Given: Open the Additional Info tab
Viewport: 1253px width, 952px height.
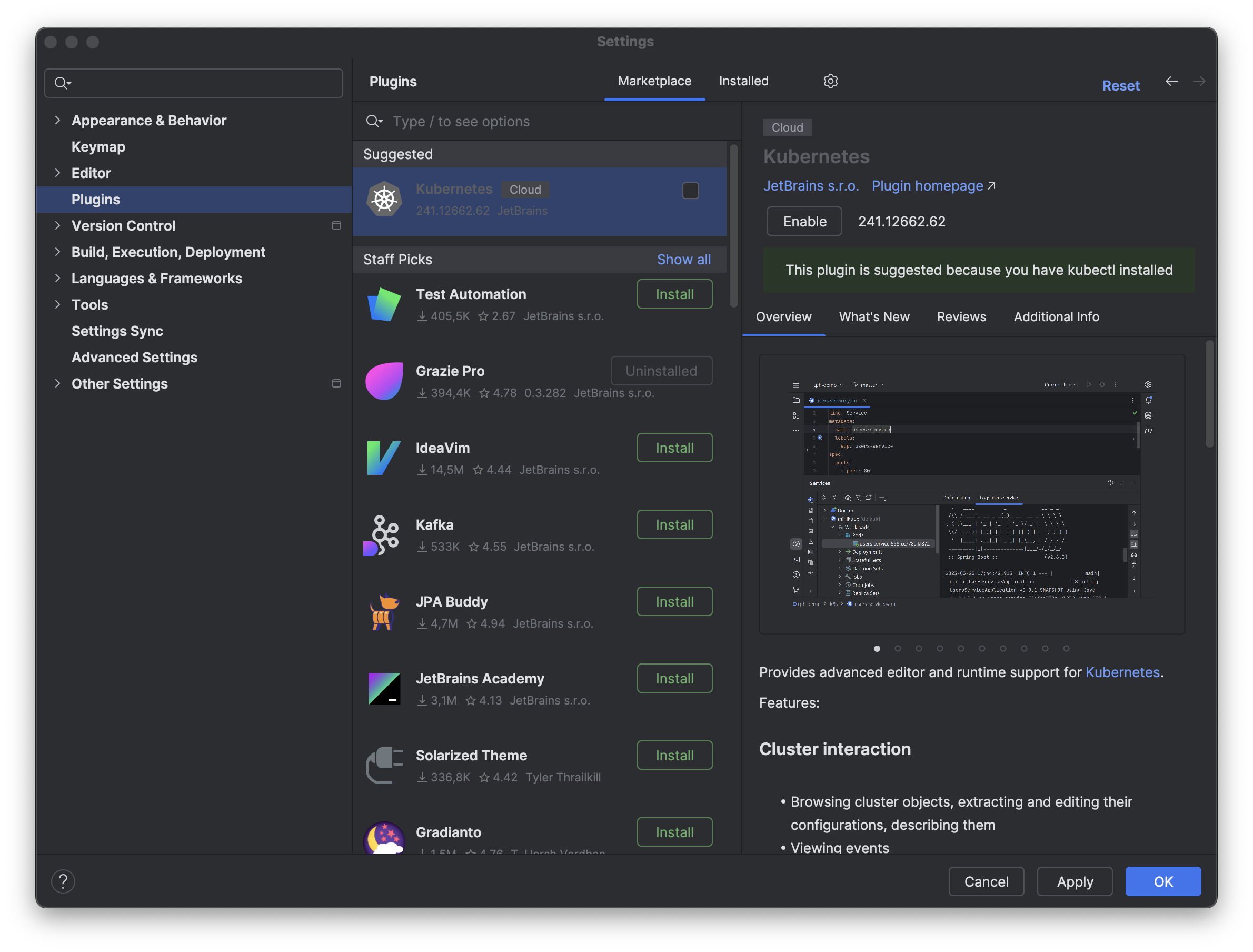Looking at the screenshot, I should point(1057,317).
